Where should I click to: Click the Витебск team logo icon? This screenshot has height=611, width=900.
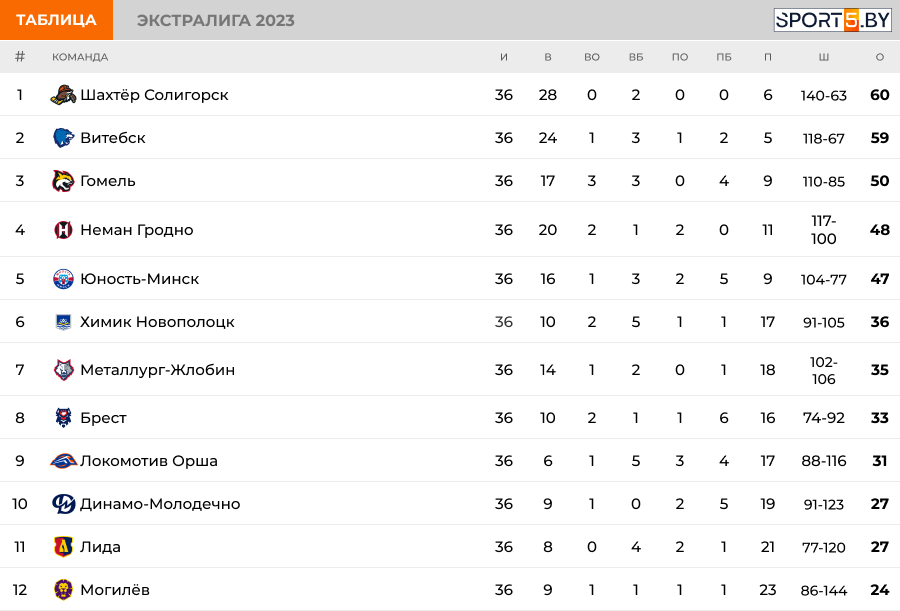pyautogui.click(x=63, y=138)
